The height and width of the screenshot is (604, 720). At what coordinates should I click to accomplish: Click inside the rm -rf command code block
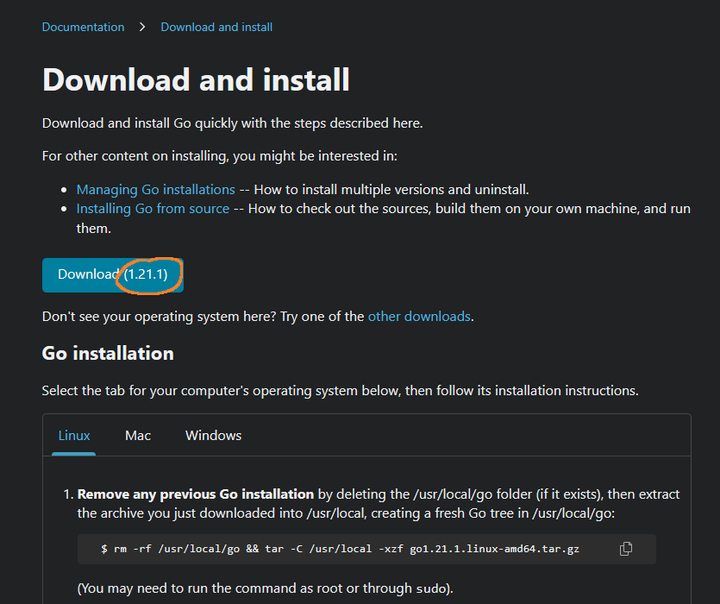pyautogui.click(x=340, y=549)
